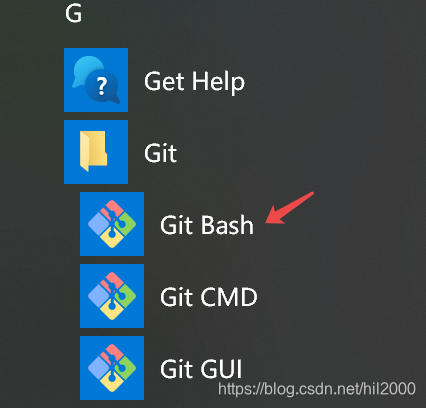Click the word Bash in Git Bash

(x=227, y=225)
